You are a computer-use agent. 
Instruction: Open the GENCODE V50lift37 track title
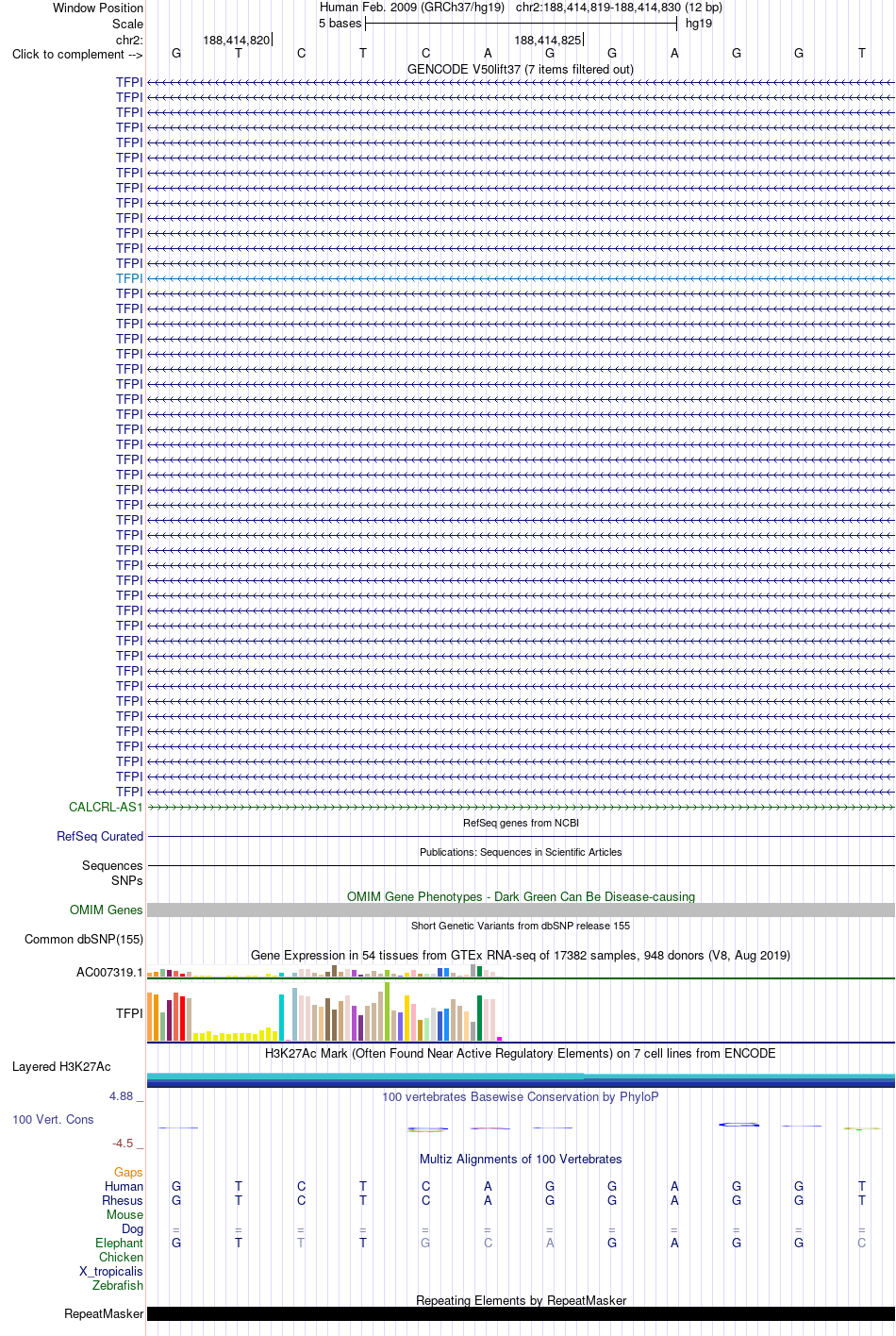click(521, 69)
